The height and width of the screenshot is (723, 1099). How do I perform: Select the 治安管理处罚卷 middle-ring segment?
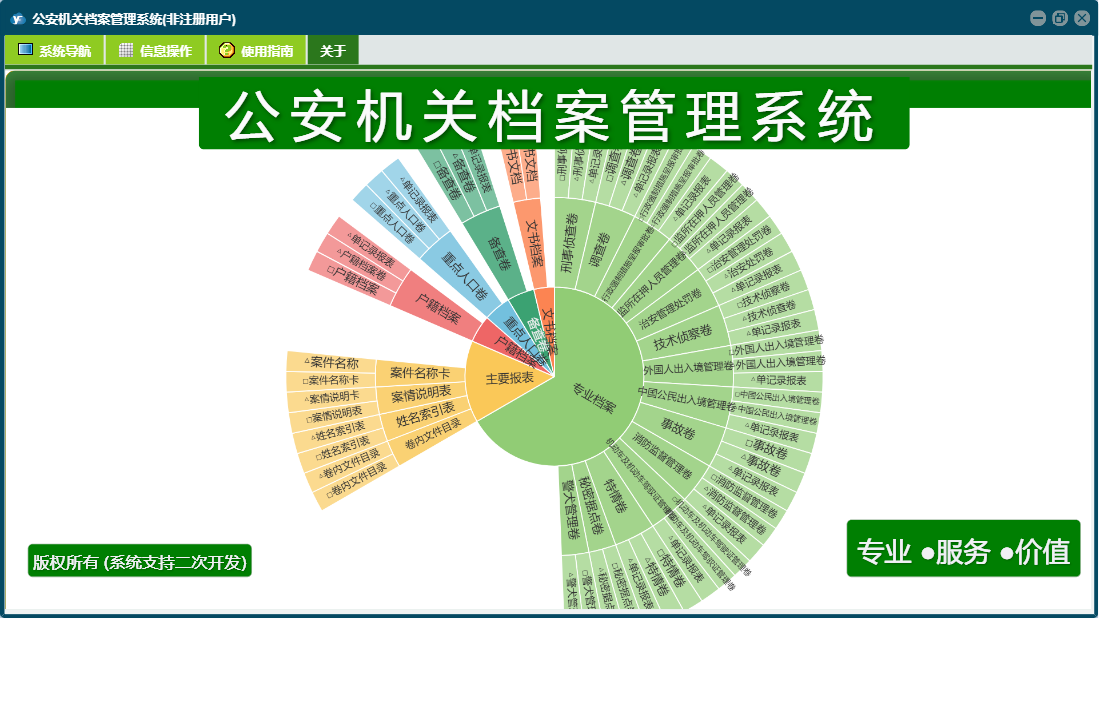pyautogui.click(x=669, y=309)
